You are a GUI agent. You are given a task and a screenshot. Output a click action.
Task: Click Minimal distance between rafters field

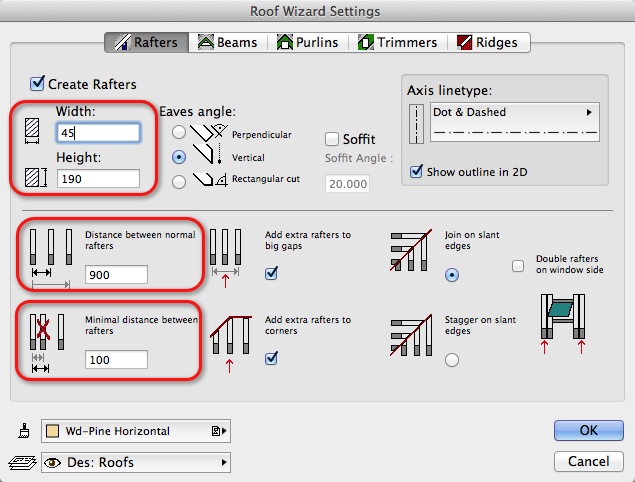(116, 360)
